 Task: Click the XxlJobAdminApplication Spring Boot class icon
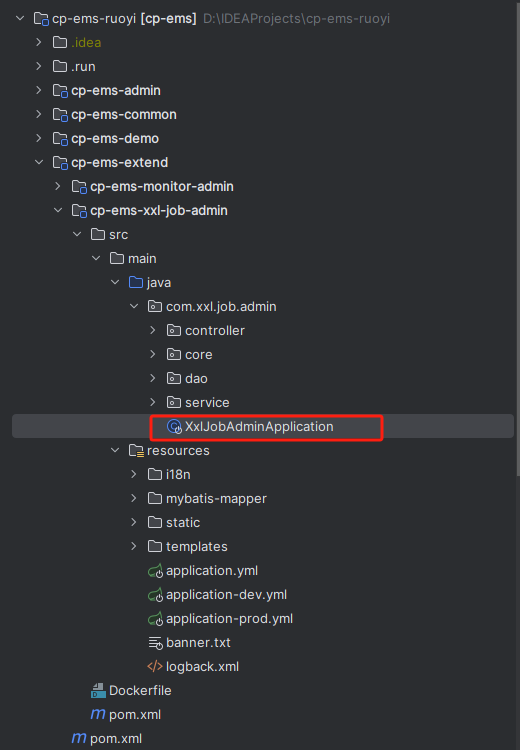click(174, 427)
